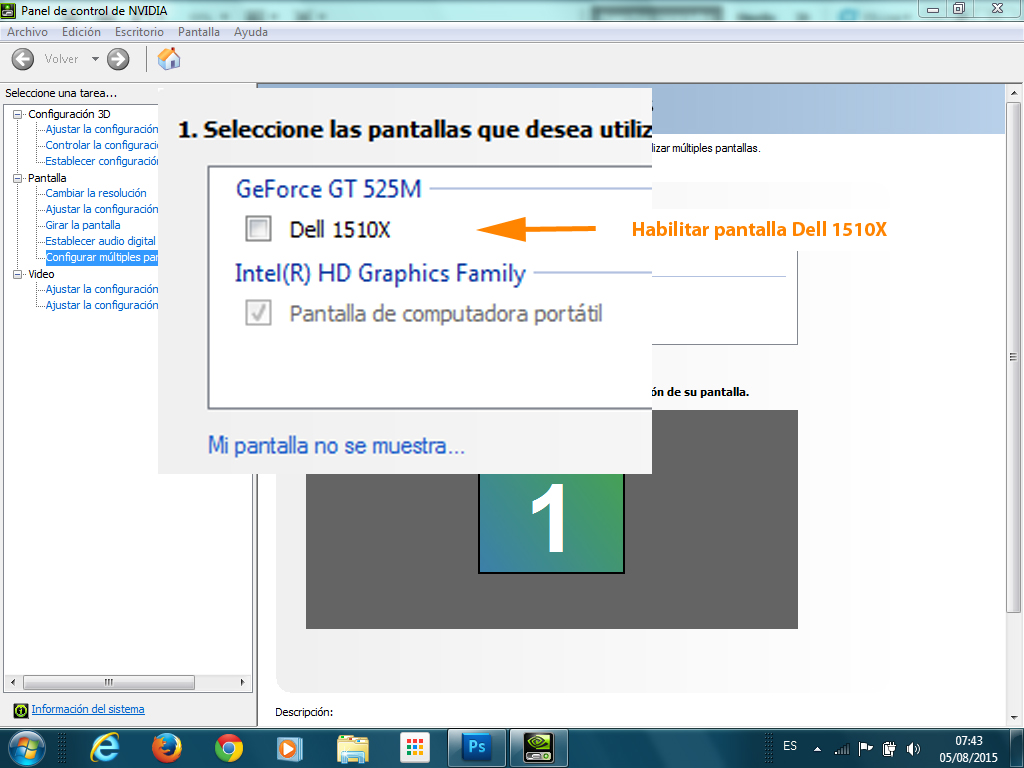Click the Back arrow button

point(23,59)
